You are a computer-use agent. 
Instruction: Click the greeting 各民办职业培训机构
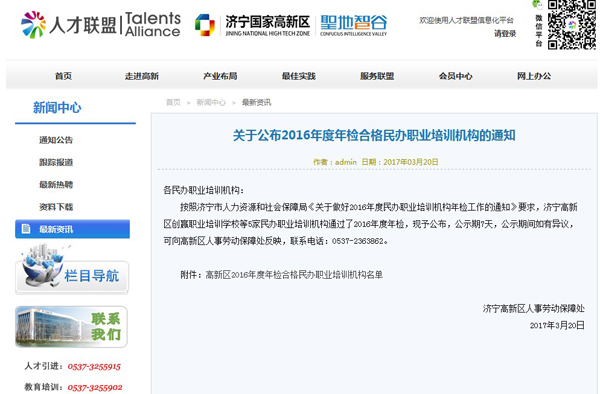point(203,190)
